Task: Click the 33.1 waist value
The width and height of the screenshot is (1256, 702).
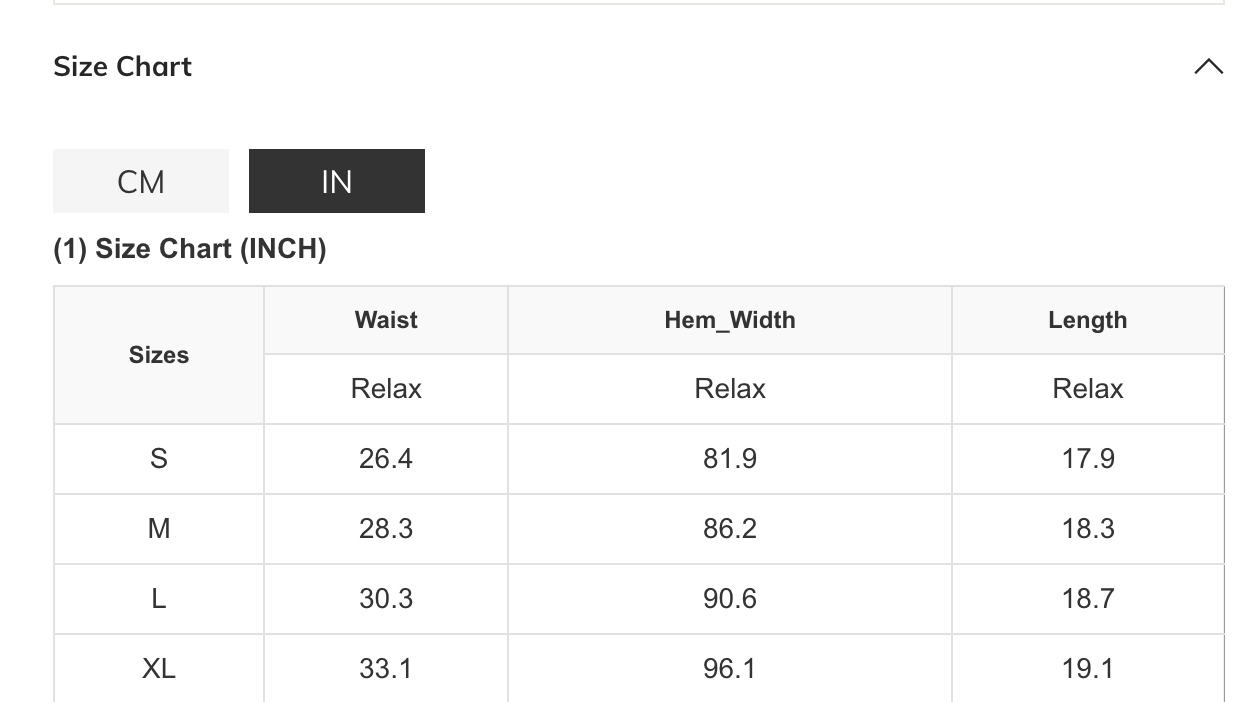Action: 386,668
